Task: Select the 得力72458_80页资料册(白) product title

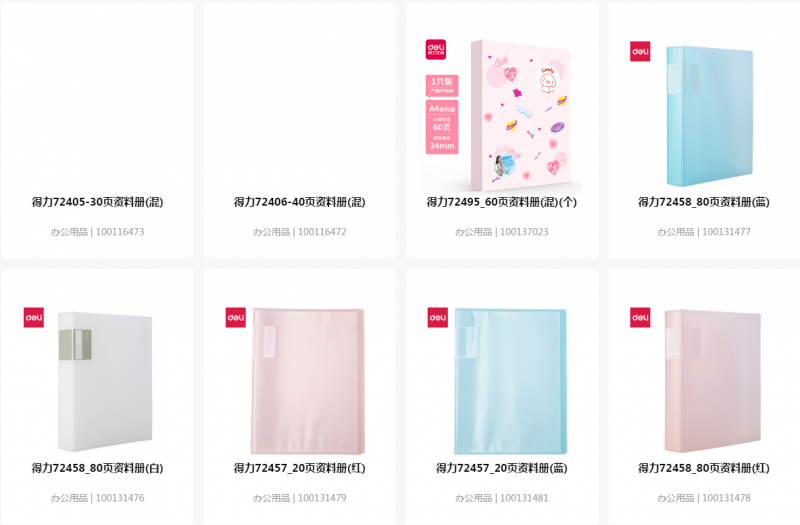Action: [97, 468]
